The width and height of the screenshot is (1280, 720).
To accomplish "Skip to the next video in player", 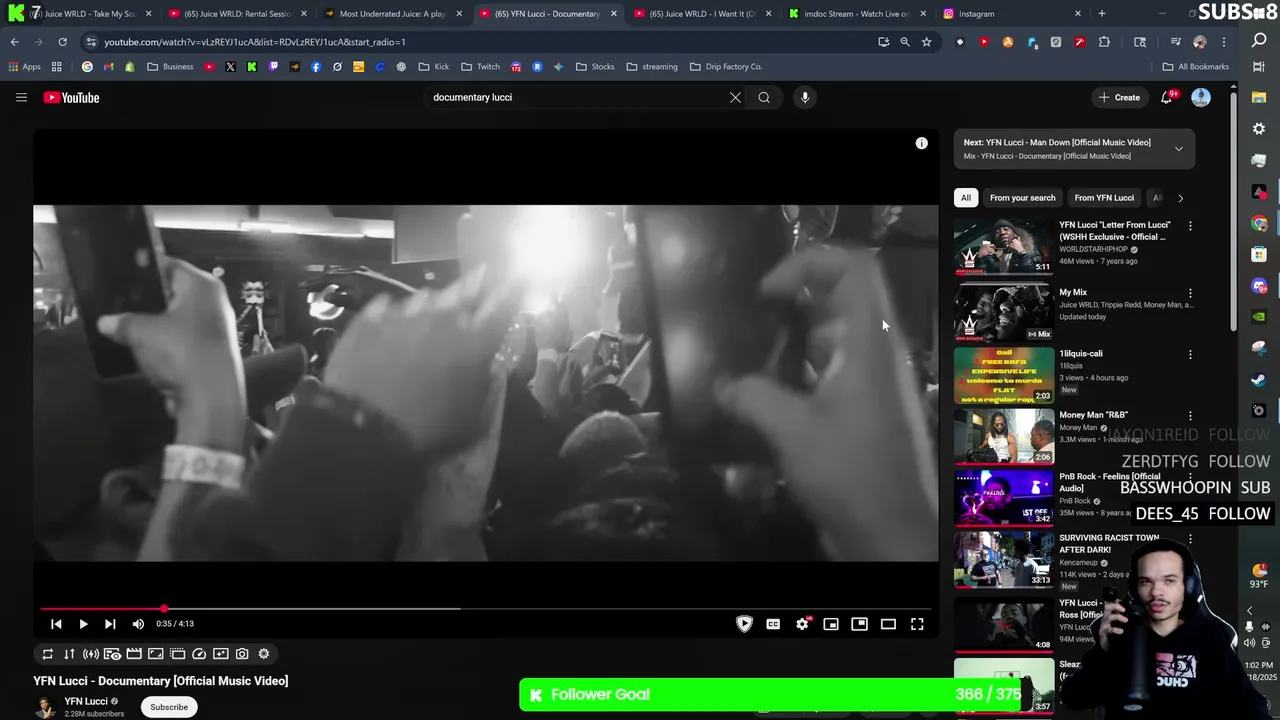I will [110, 624].
